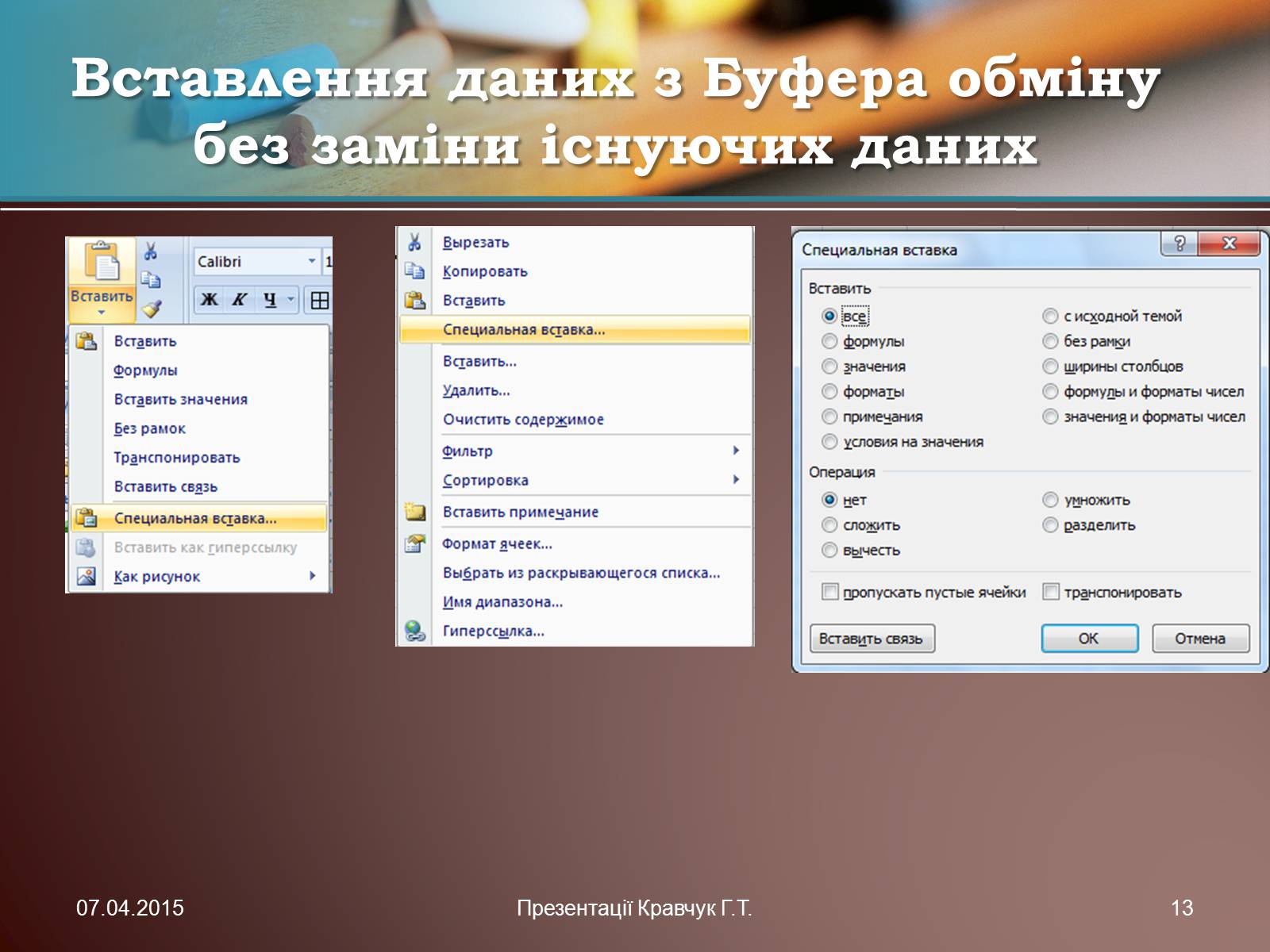Select формулы и форматы чисел option
The height and width of the screenshot is (952, 1270).
pyautogui.click(x=1050, y=391)
